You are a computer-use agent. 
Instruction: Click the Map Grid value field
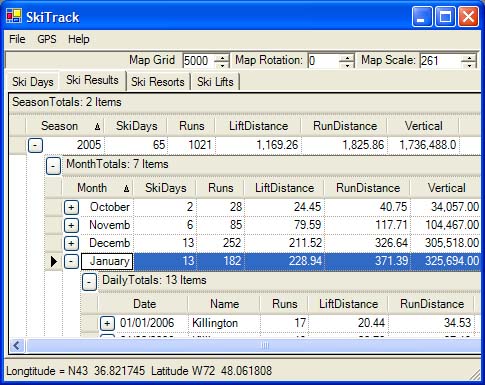198,61
